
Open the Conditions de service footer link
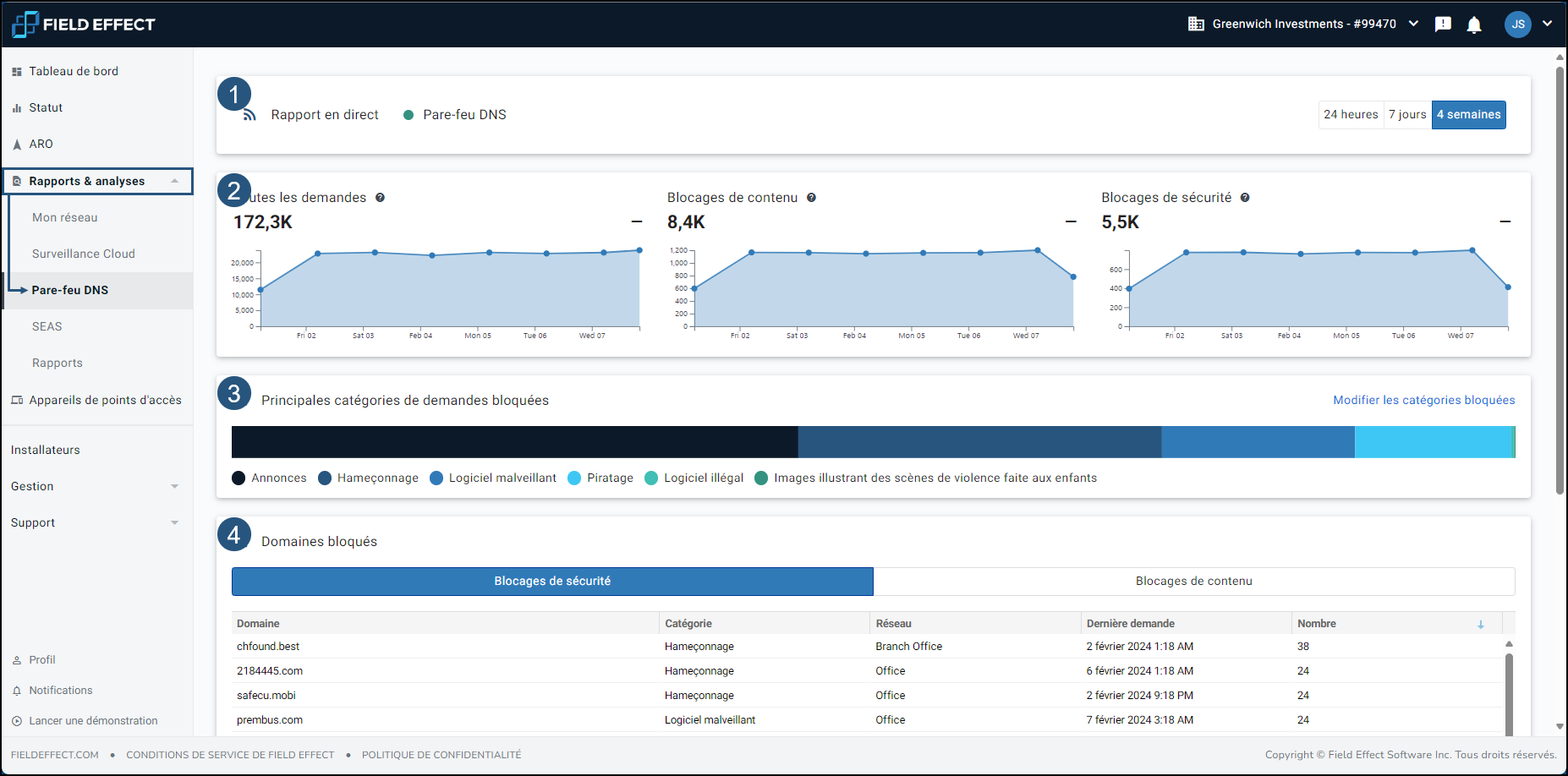[230, 755]
